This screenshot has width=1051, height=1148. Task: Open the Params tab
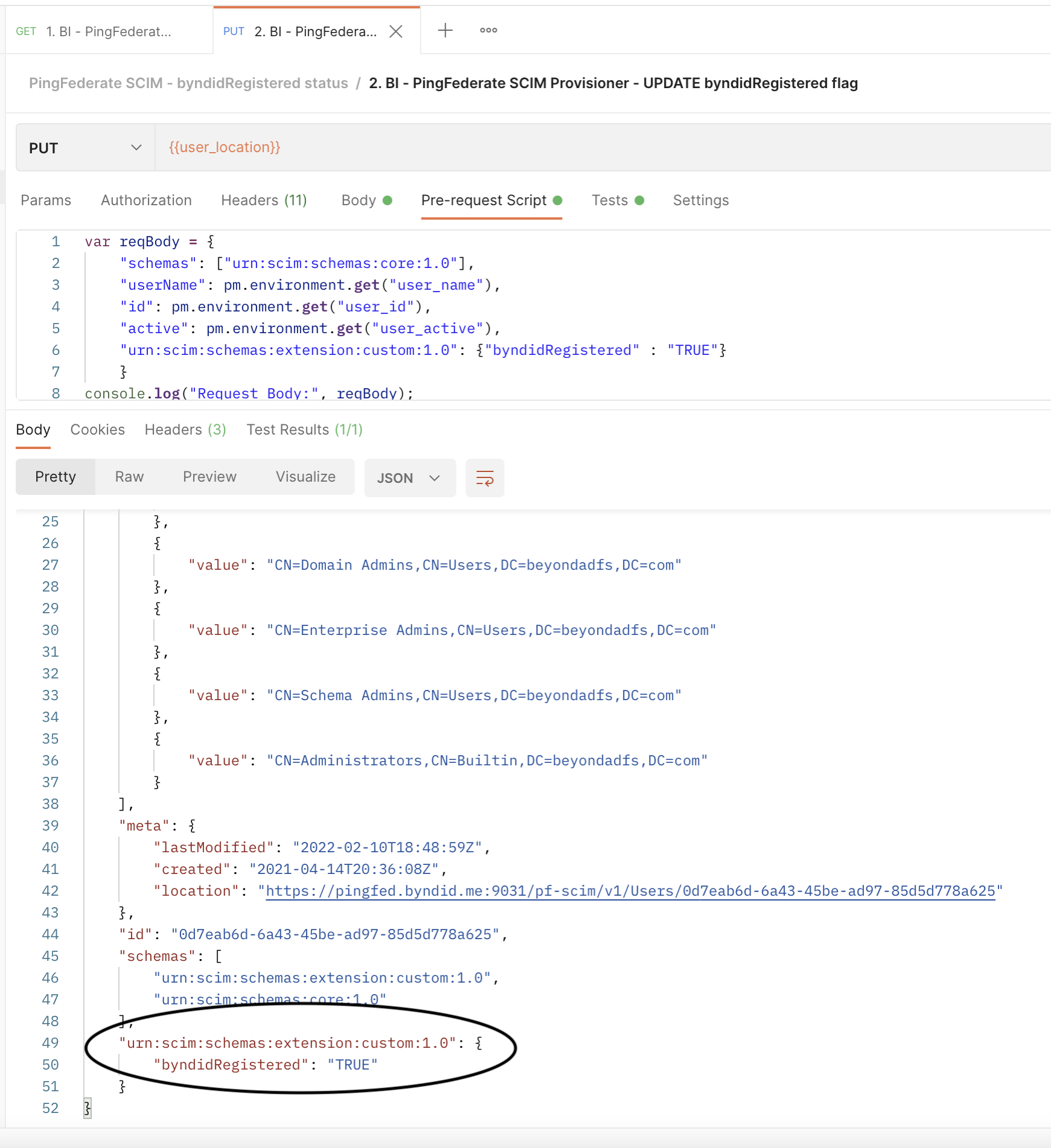46,200
